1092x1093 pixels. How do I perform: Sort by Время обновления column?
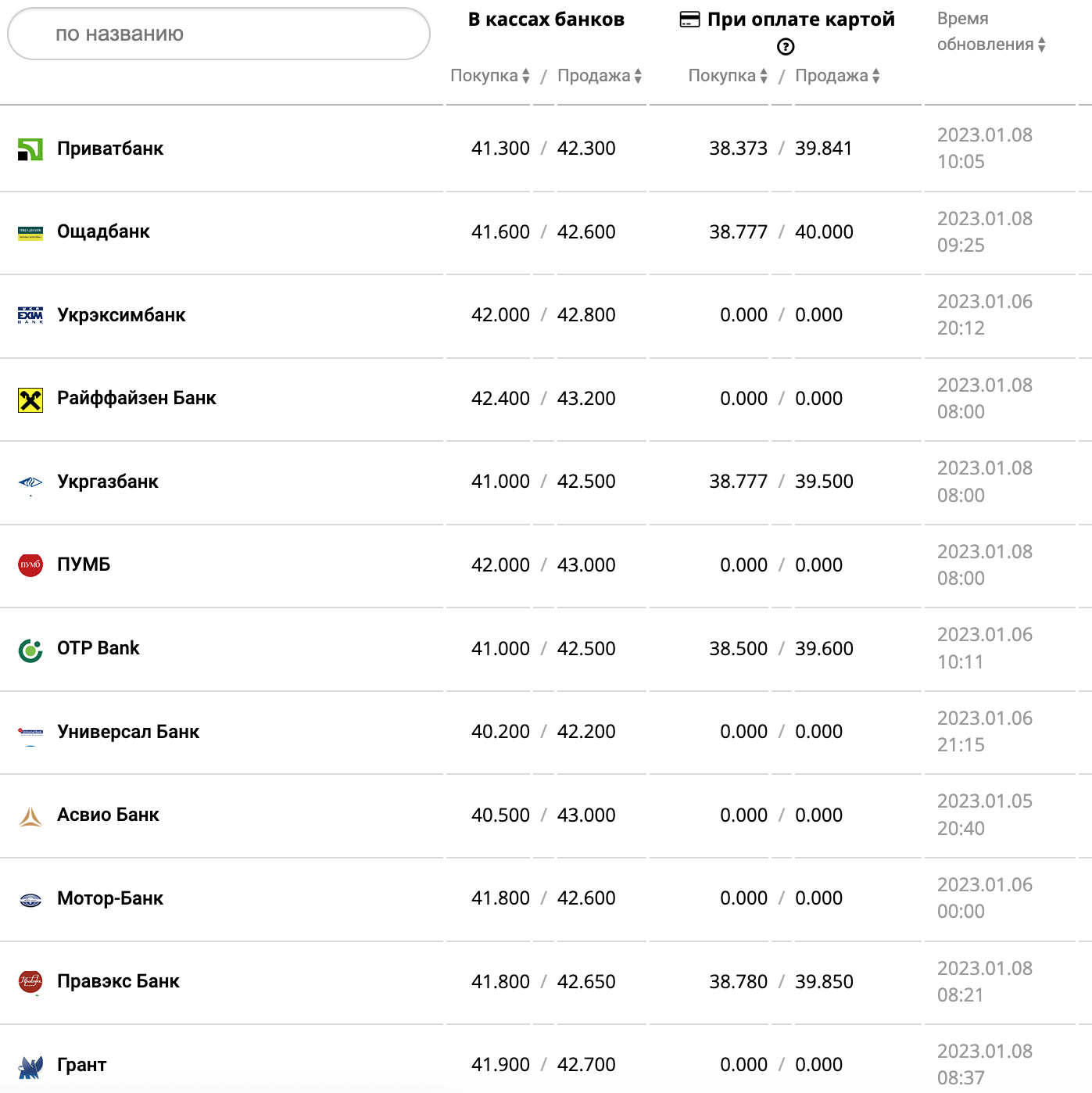(990, 45)
